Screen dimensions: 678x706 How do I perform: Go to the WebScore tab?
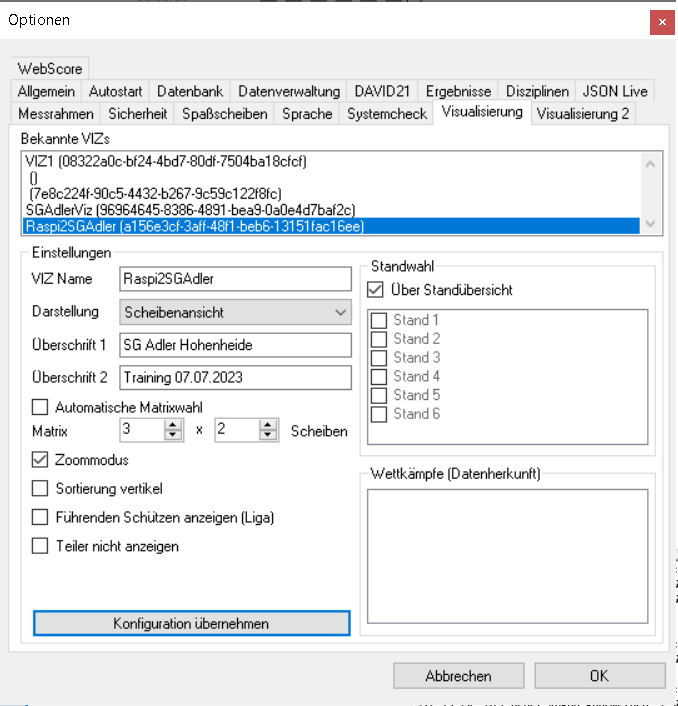(x=49, y=69)
